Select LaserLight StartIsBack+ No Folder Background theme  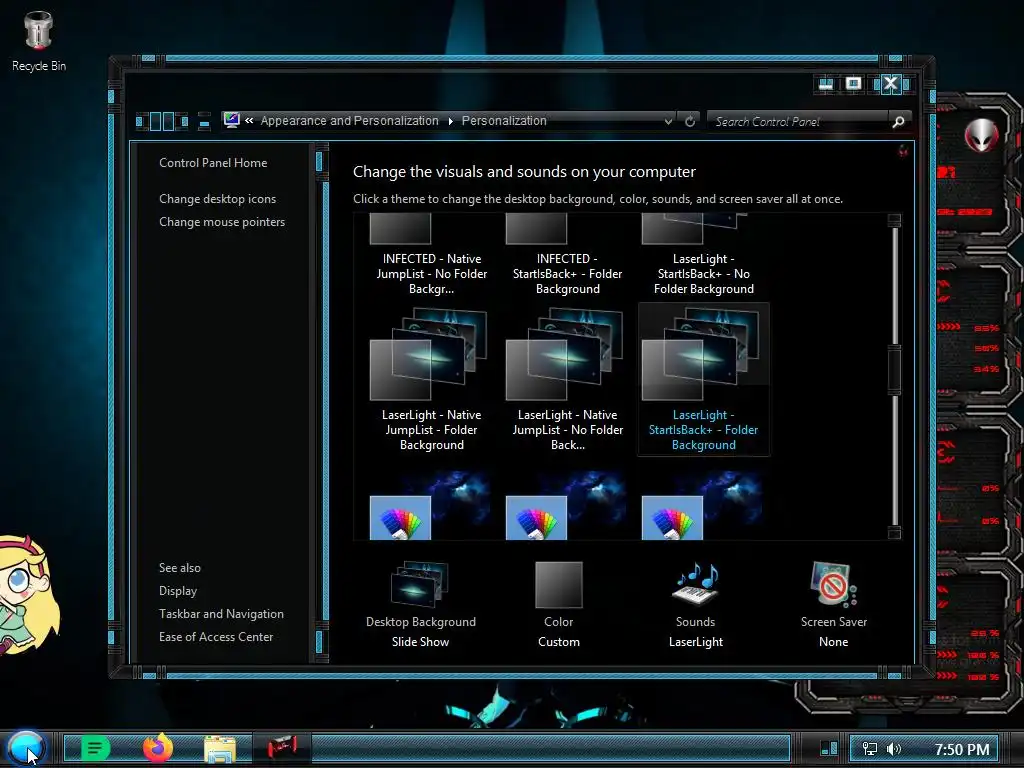tap(703, 256)
